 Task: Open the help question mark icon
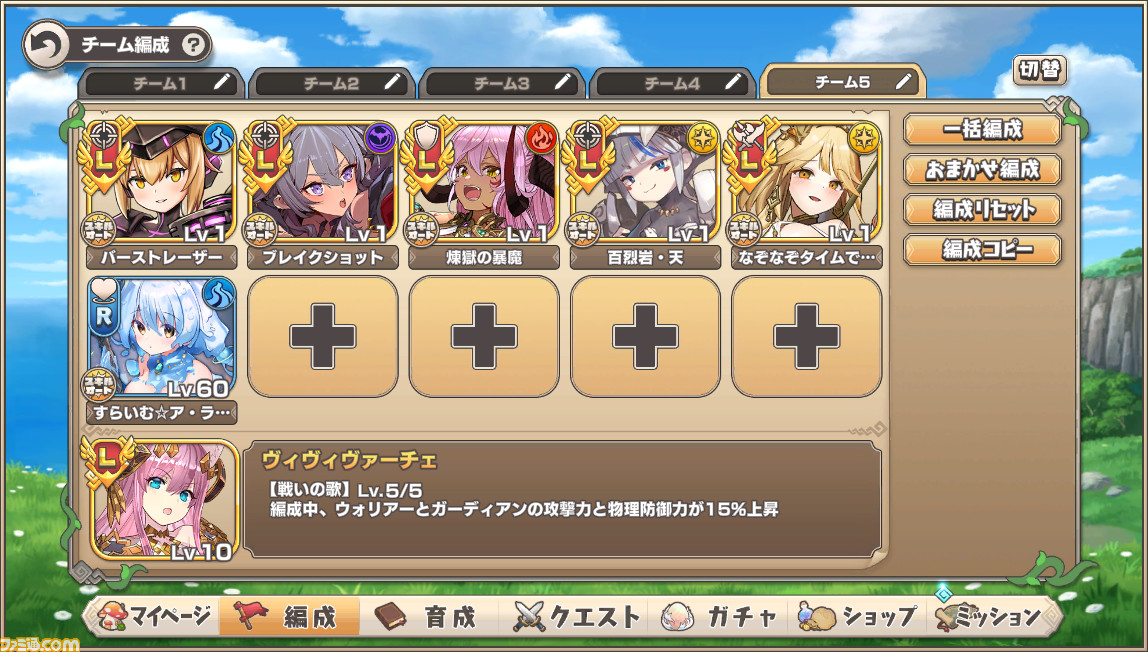[193, 45]
